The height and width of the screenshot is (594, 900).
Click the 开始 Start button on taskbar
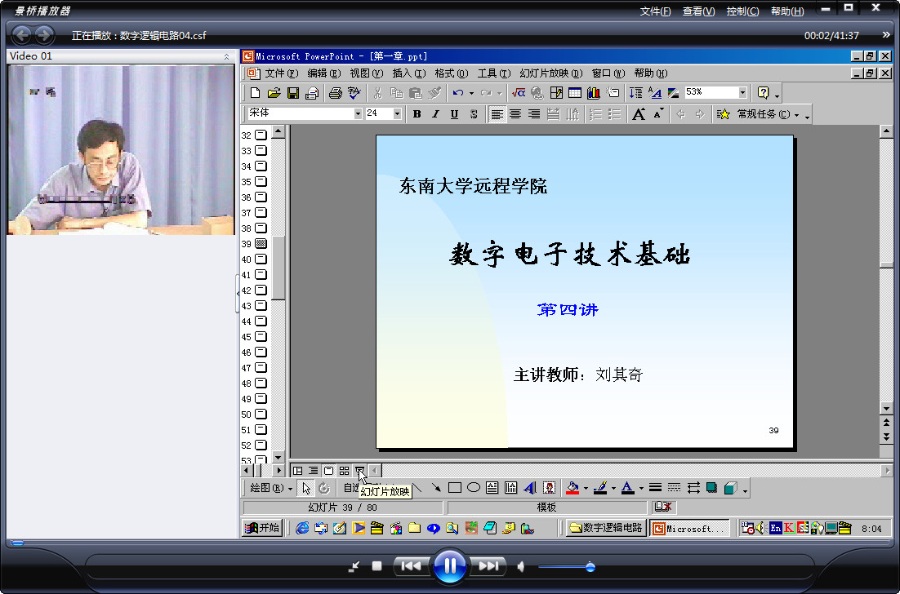point(262,528)
